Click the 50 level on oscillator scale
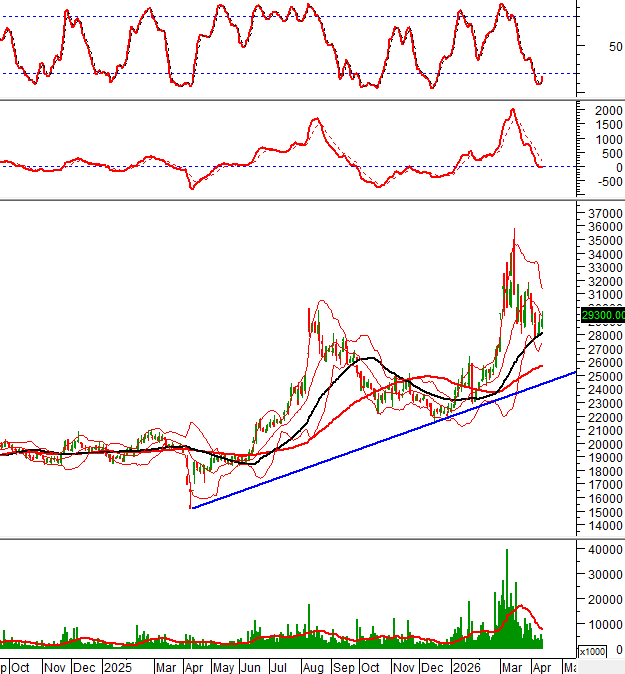This screenshot has width=625, height=674. [x=588, y=46]
